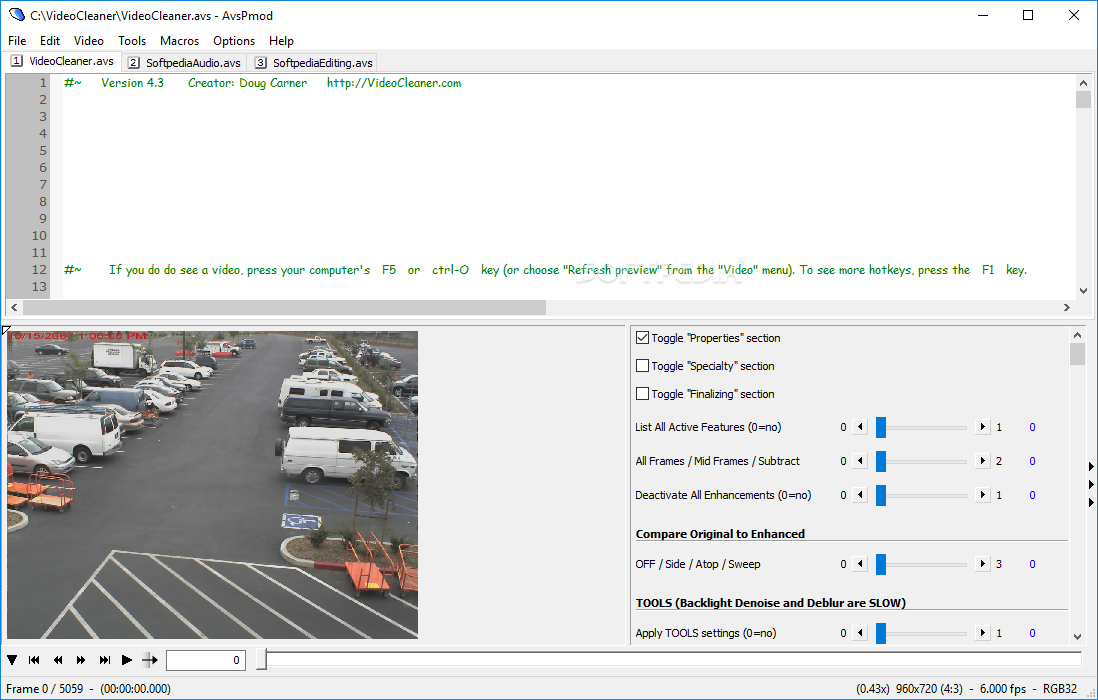
Task: Step forward one frame button
Action: [x=81, y=659]
